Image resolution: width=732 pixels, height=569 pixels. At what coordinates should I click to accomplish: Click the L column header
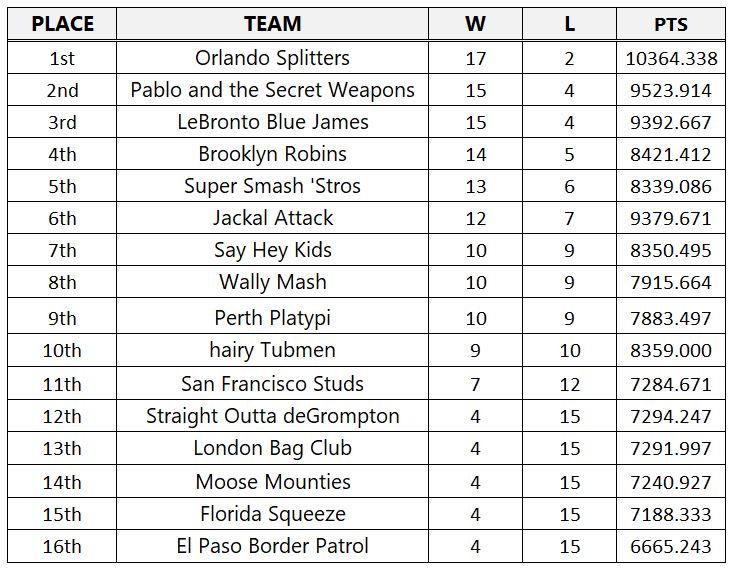click(569, 24)
